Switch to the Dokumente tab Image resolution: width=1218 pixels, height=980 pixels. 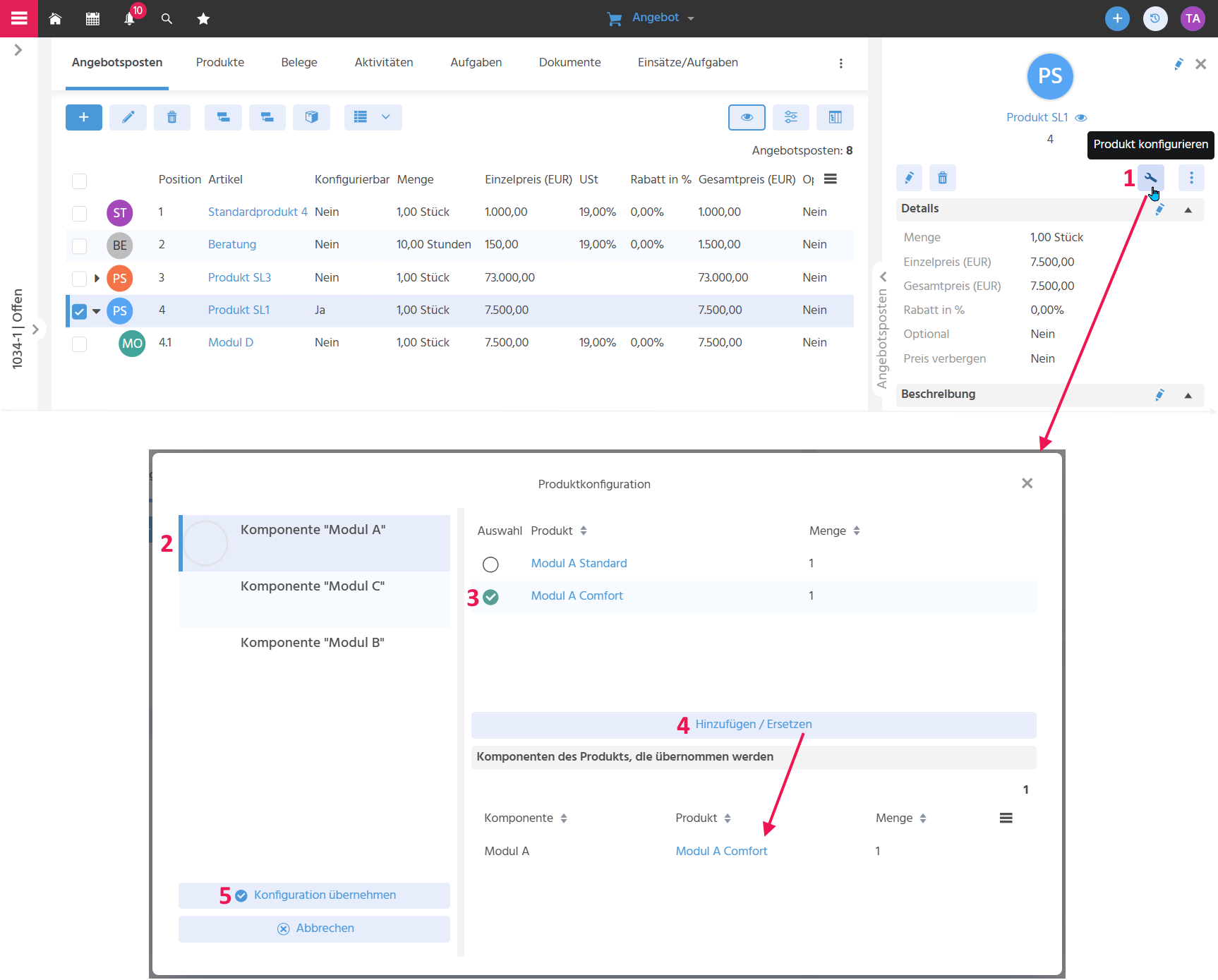[x=570, y=63]
